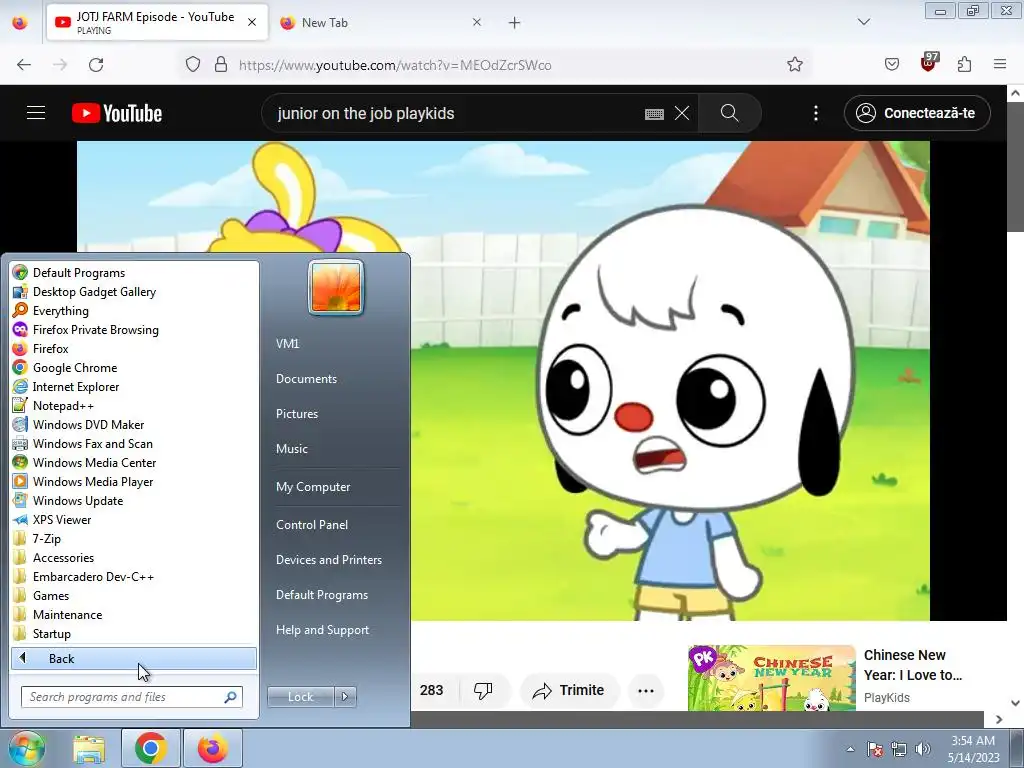Bookmark this page with the star
The width and height of the screenshot is (1024, 768).
point(795,65)
